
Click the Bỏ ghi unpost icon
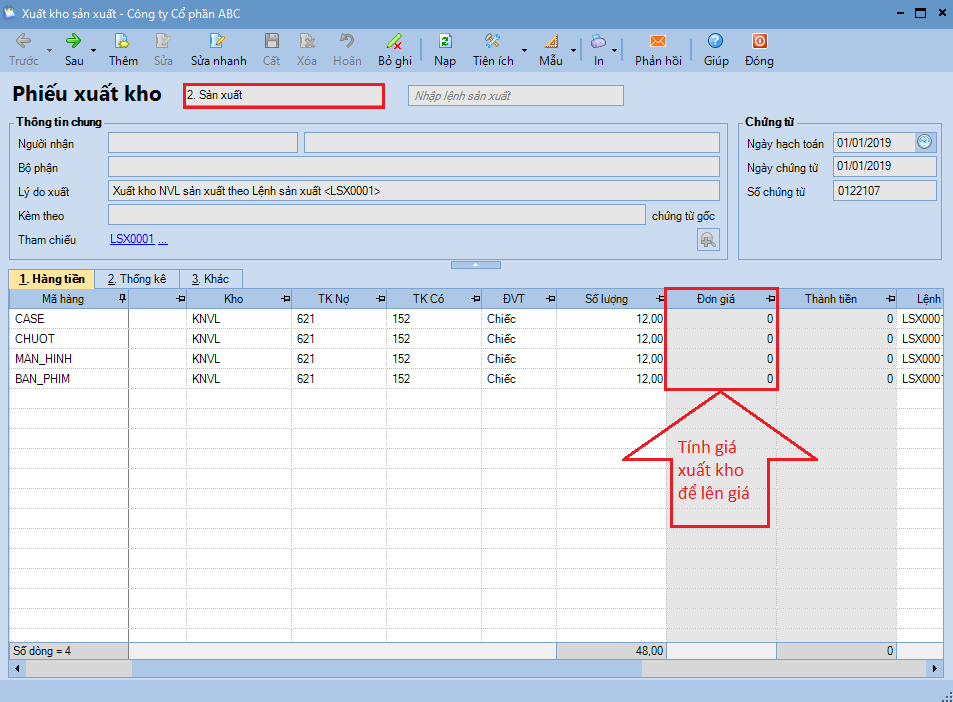[395, 42]
